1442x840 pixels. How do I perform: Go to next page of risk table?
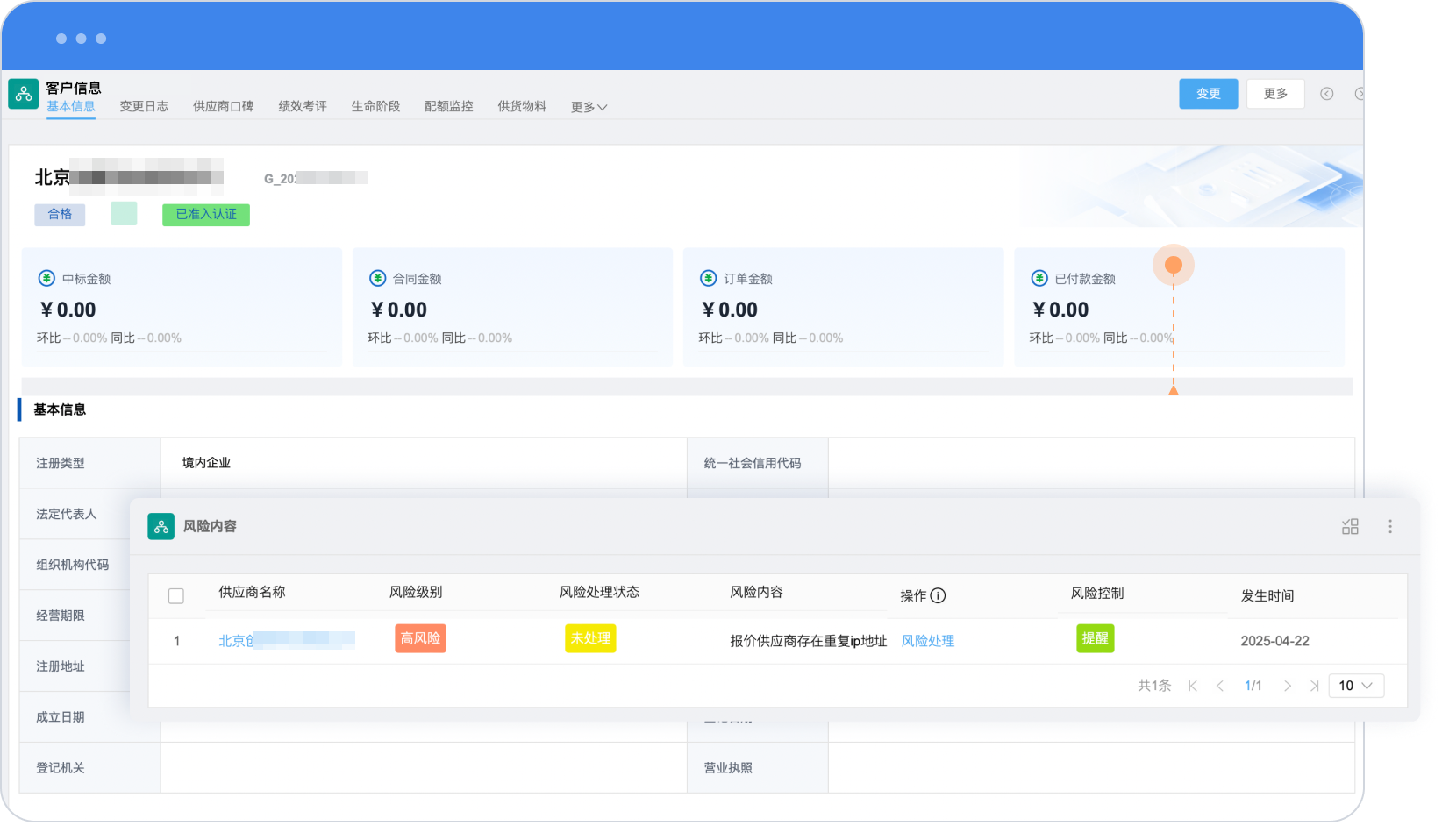[1287, 686]
